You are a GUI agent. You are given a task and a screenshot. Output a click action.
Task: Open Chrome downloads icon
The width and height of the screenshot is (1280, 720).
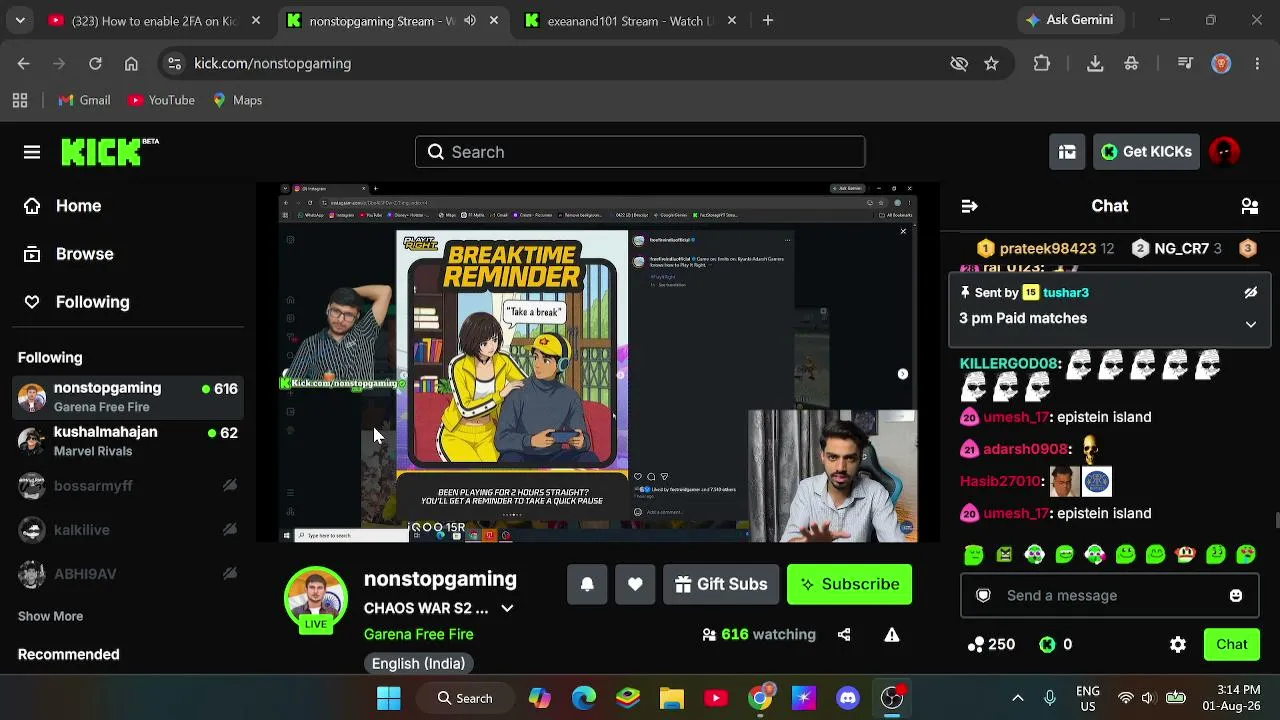coord(1095,63)
